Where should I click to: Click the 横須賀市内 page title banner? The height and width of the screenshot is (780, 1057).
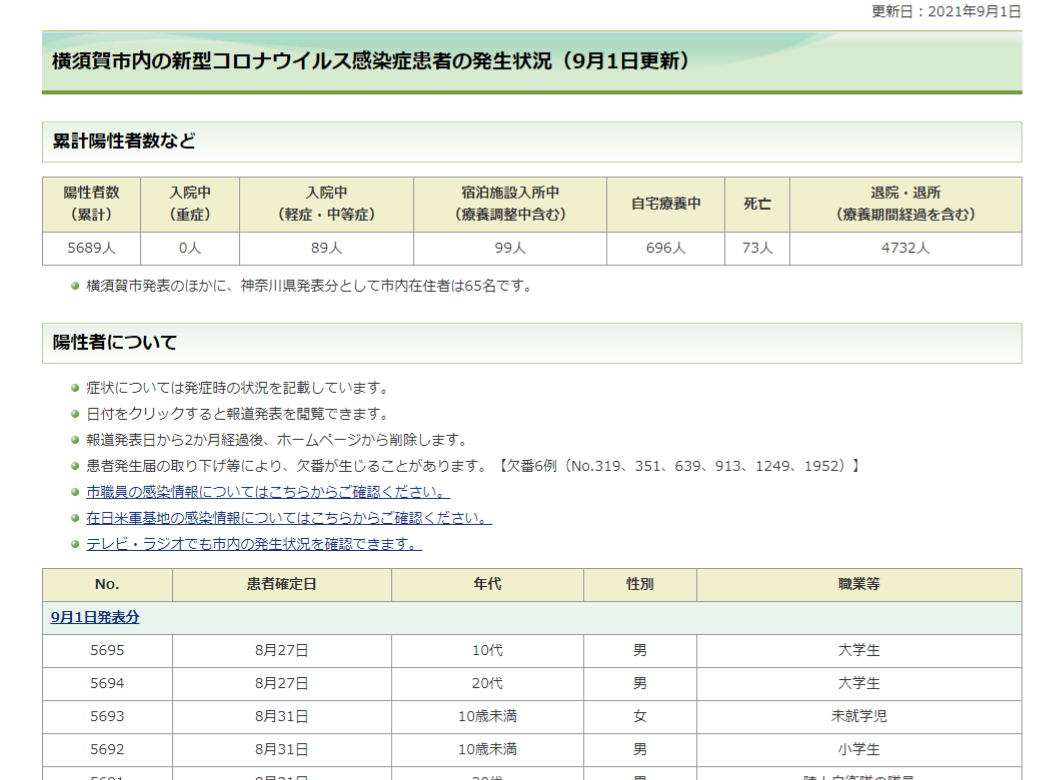click(x=370, y=61)
